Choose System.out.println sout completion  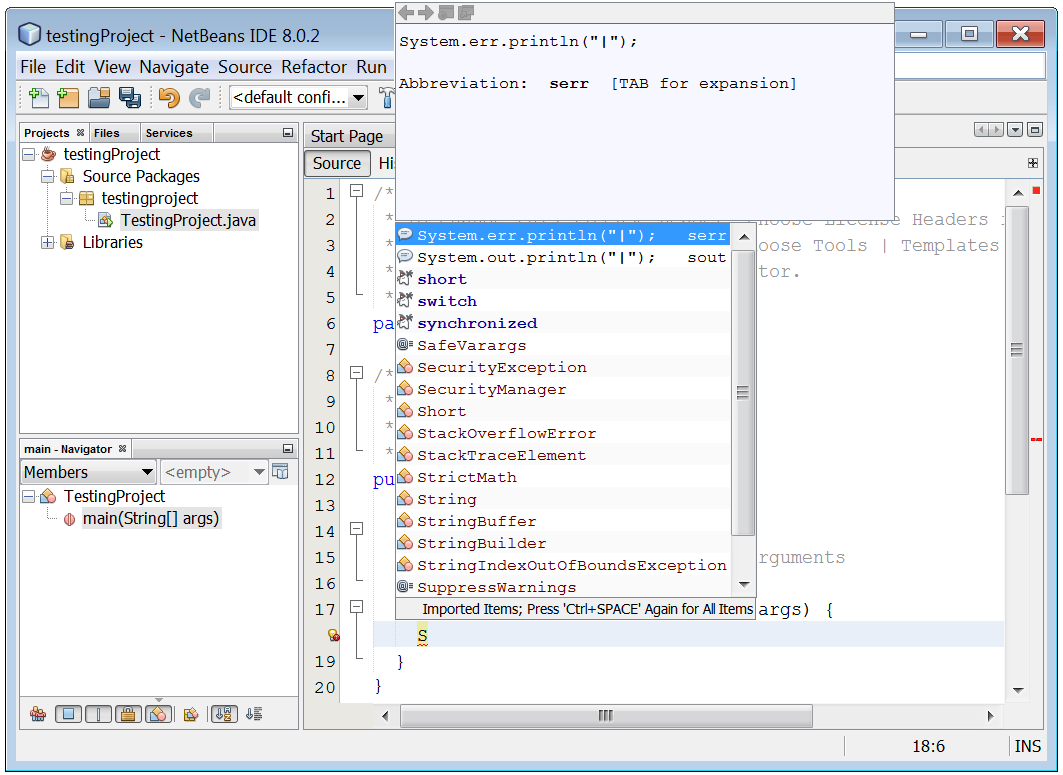(x=563, y=257)
